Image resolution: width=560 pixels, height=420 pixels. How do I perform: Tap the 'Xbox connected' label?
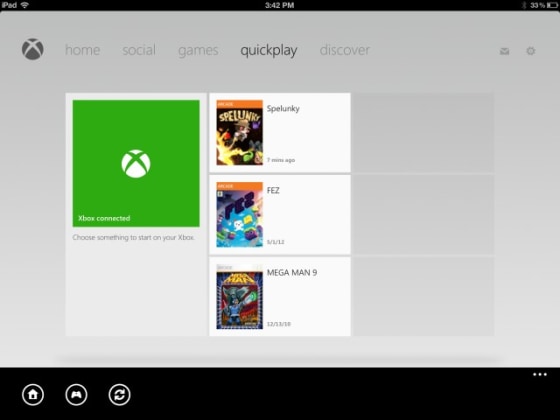click(x=104, y=218)
